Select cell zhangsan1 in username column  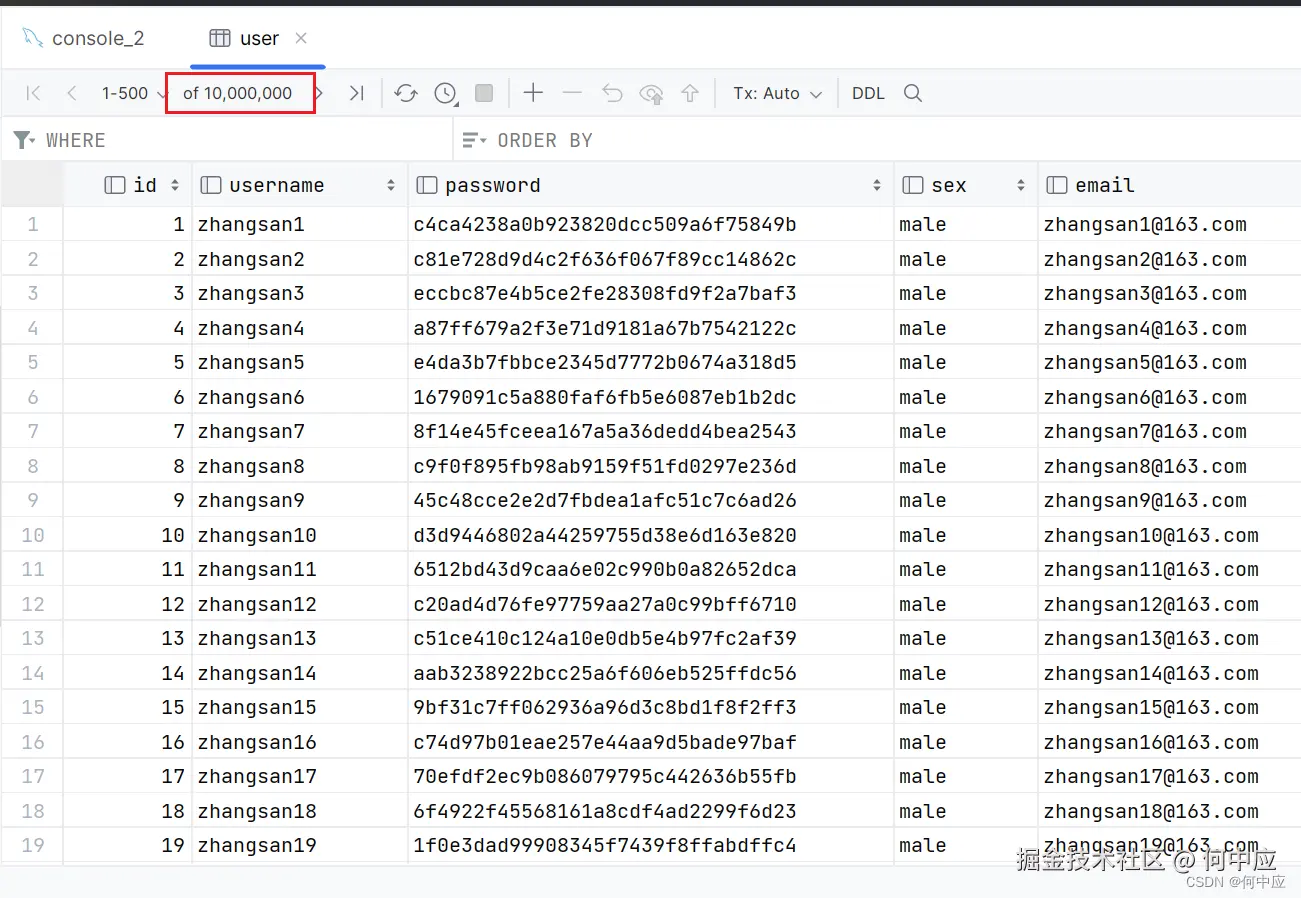[x=300, y=224]
